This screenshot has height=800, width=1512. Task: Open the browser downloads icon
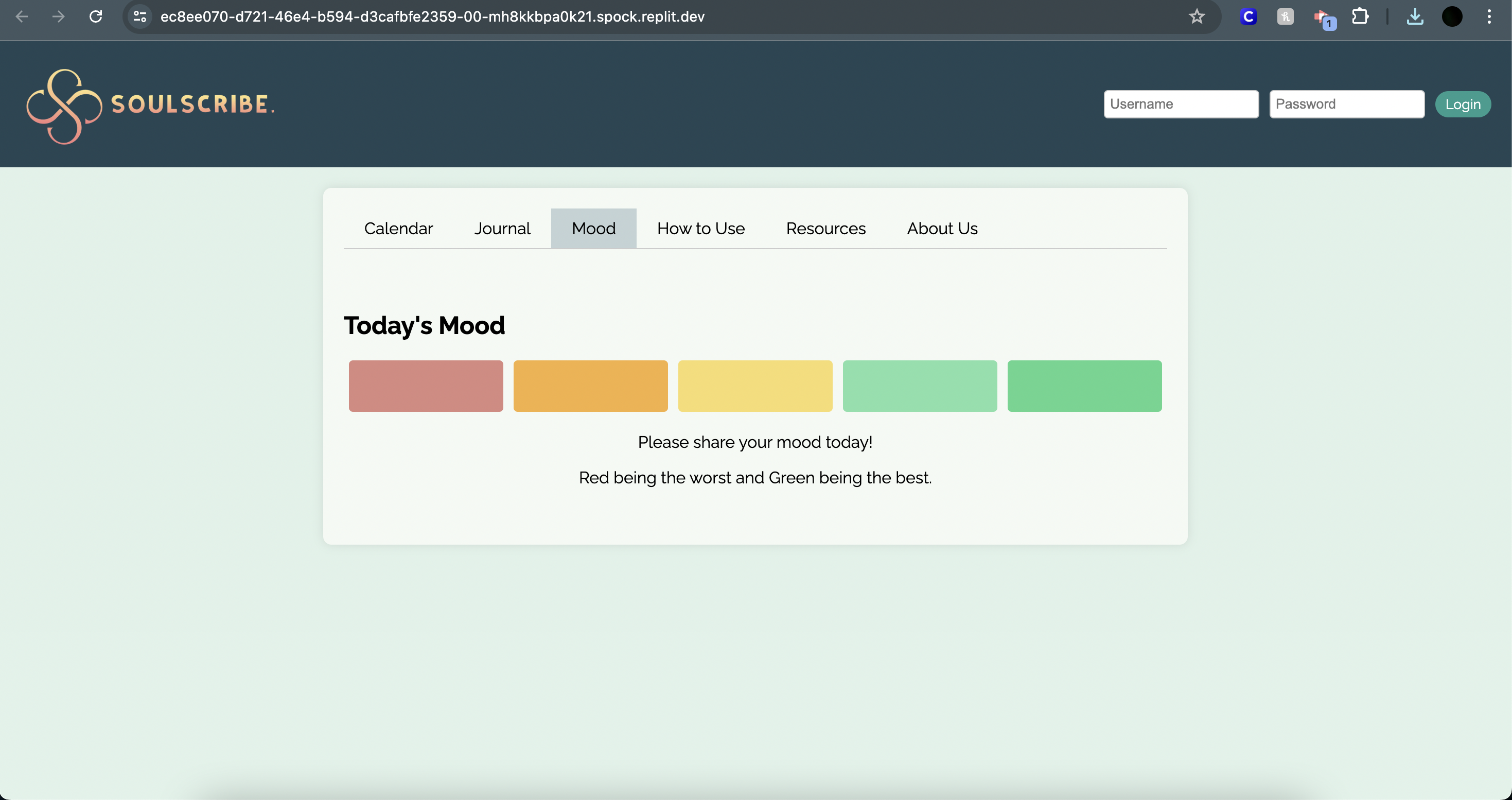1415,16
